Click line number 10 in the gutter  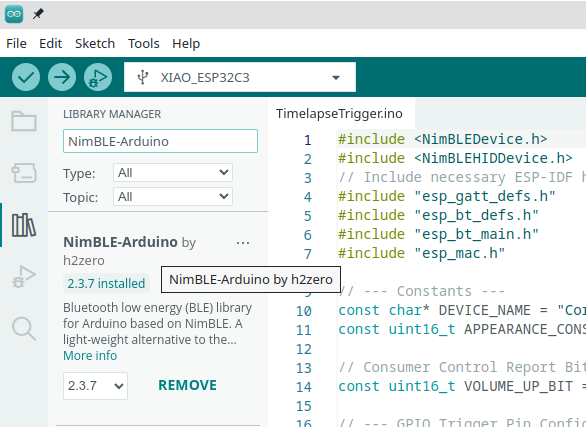[304, 311]
